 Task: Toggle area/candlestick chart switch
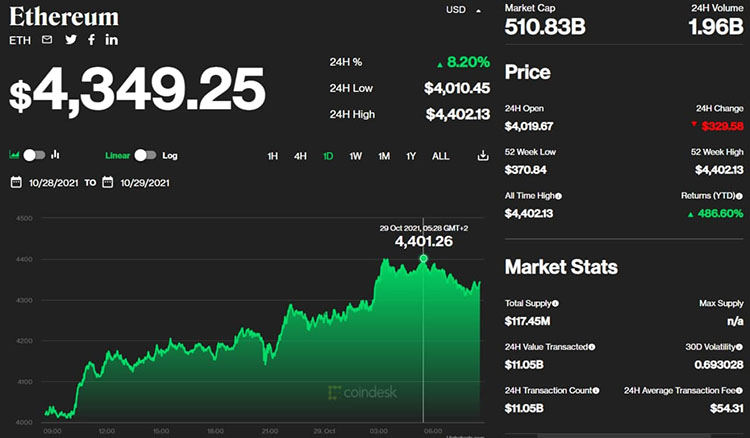(34, 155)
